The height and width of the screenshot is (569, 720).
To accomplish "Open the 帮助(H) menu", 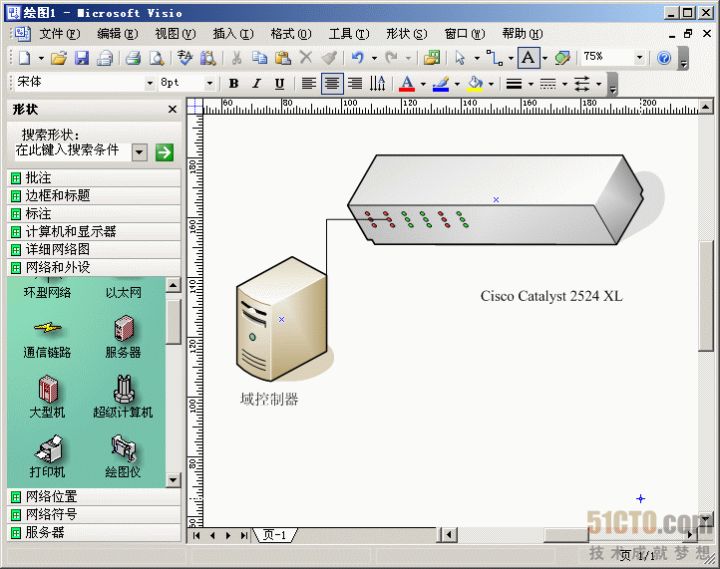I will pyautogui.click(x=522, y=34).
